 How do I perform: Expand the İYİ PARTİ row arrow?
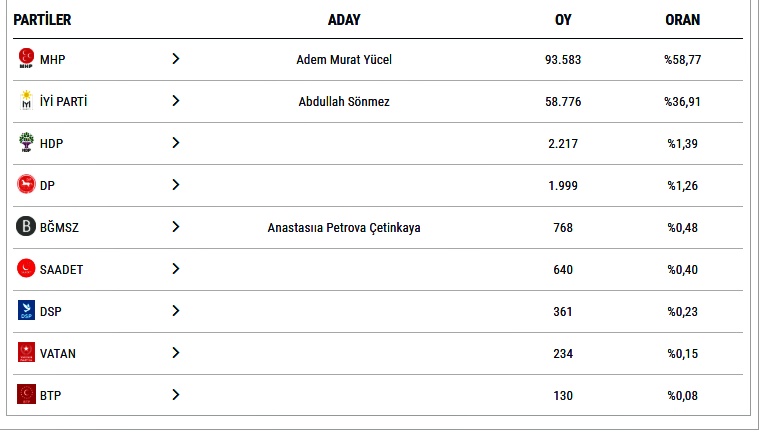[x=176, y=101]
